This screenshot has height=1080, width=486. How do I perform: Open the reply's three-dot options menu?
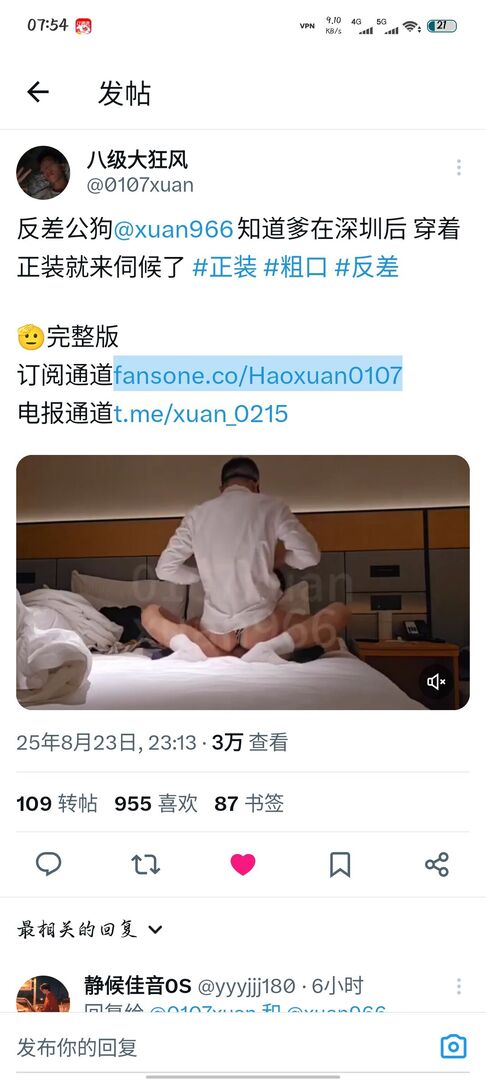[x=458, y=986]
